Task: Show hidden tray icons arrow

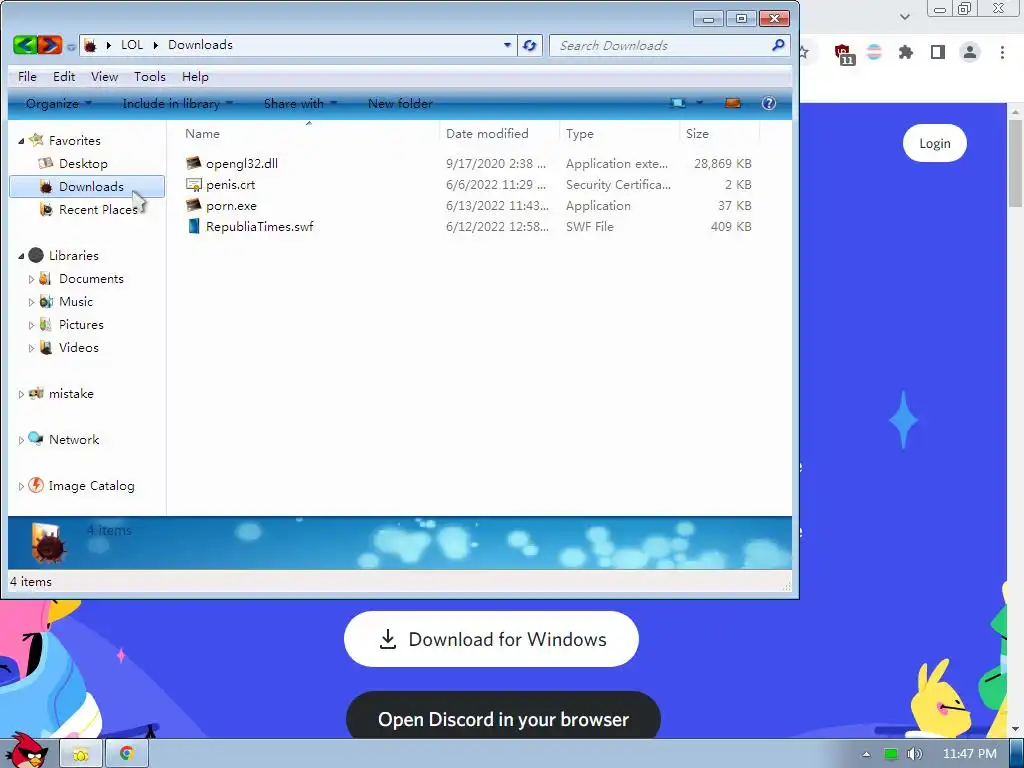Action: (867, 754)
